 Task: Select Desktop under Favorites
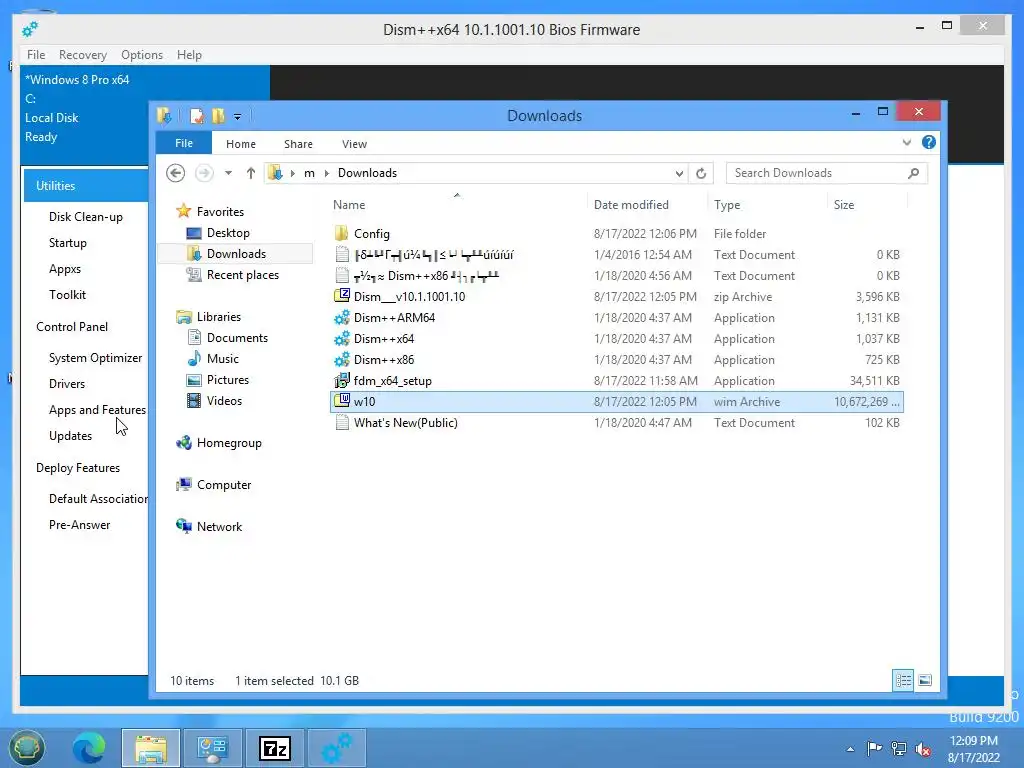click(228, 232)
